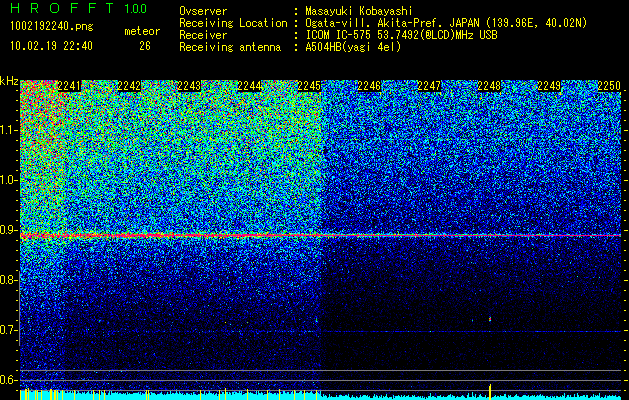Click the time marker 2249

point(549,86)
